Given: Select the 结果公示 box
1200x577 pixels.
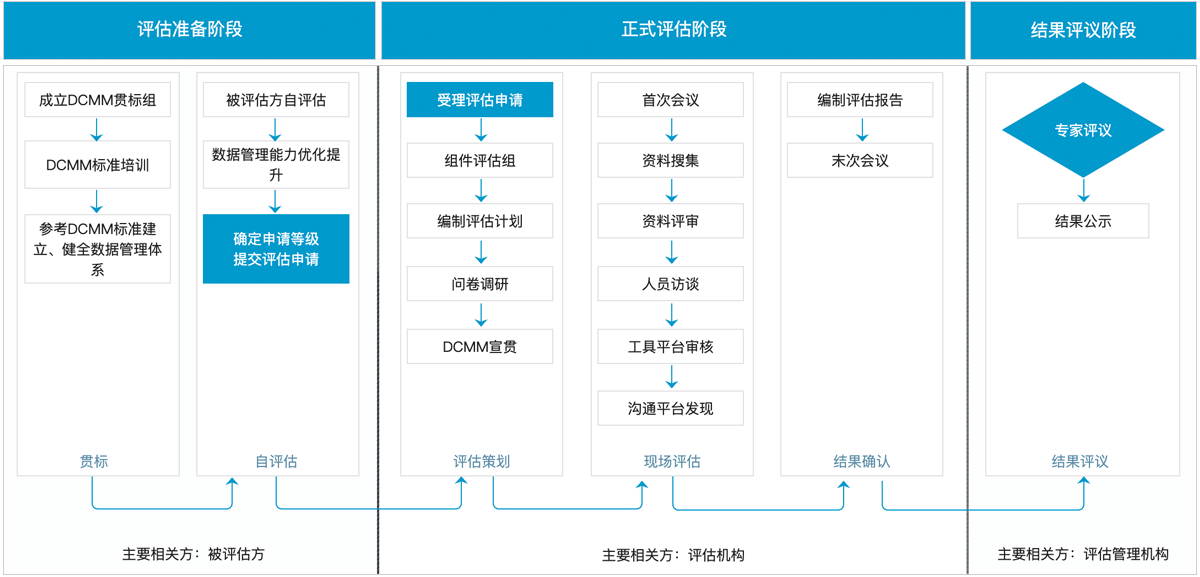Looking at the screenshot, I should click(1083, 221).
